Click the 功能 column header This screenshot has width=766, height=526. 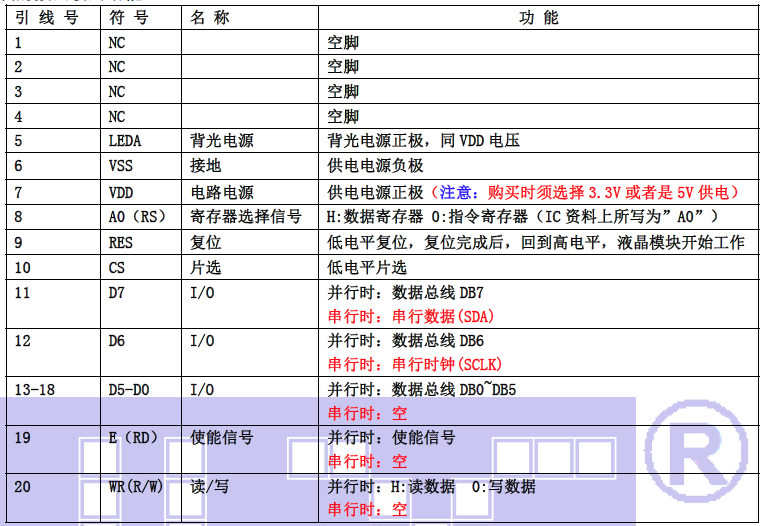click(x=538, y=18)
